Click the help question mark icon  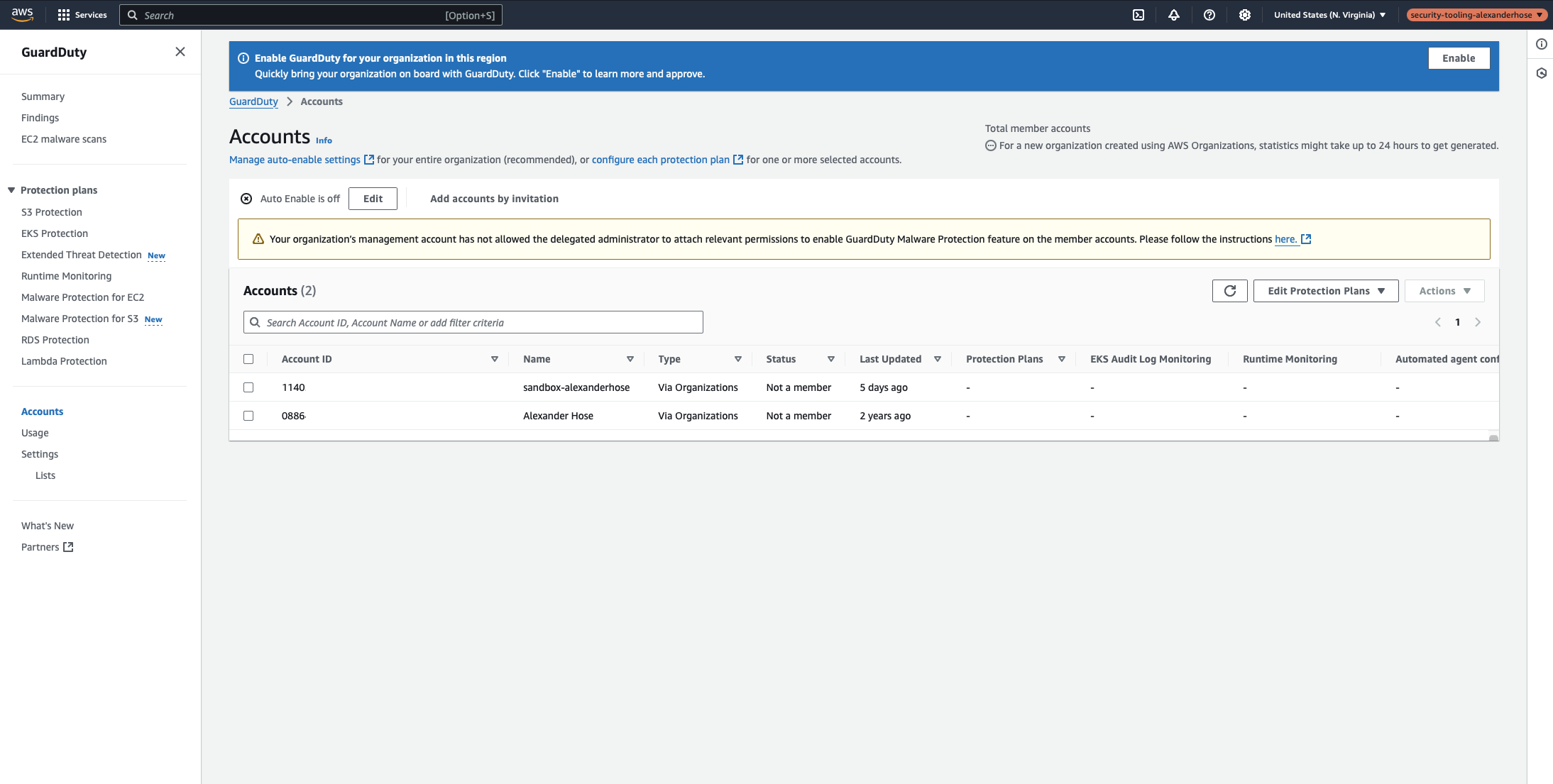pyautogui.click(x=1208, y=14)
